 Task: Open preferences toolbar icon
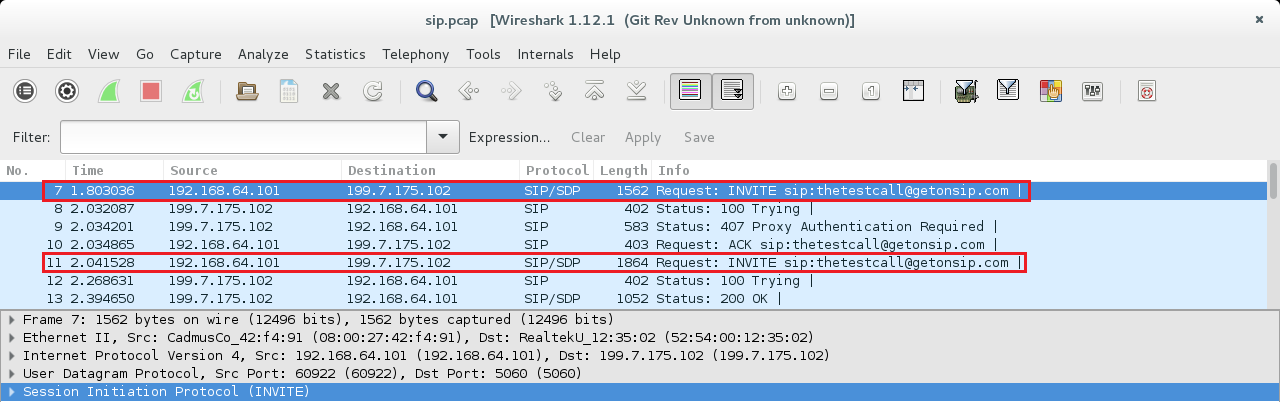[x=1092, y=91]
